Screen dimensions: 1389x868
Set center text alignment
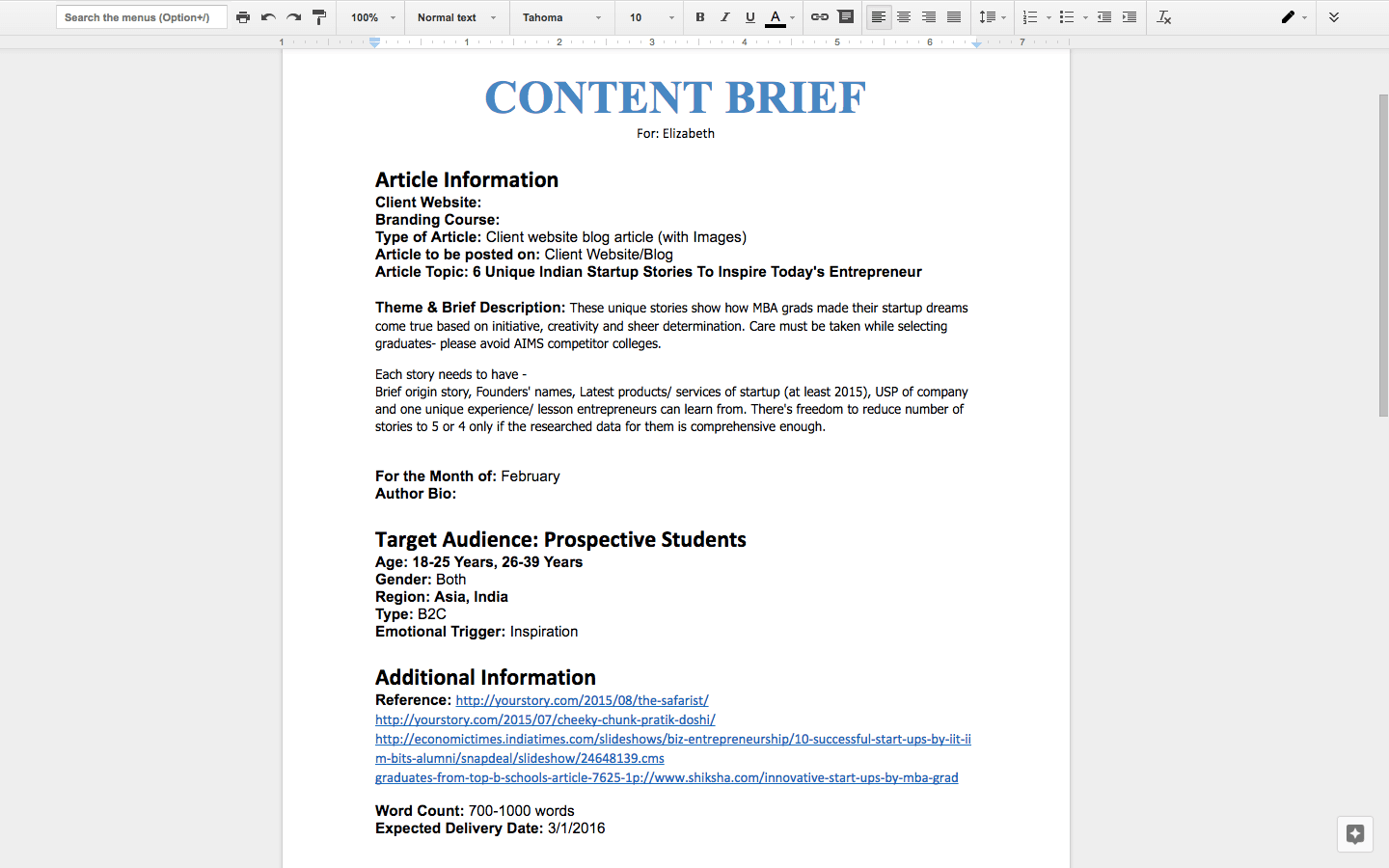(x=904, y=17)
